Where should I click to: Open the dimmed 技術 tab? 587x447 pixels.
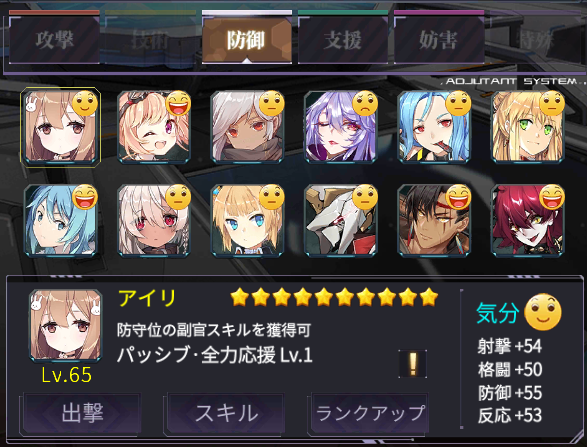coord(150,39)
